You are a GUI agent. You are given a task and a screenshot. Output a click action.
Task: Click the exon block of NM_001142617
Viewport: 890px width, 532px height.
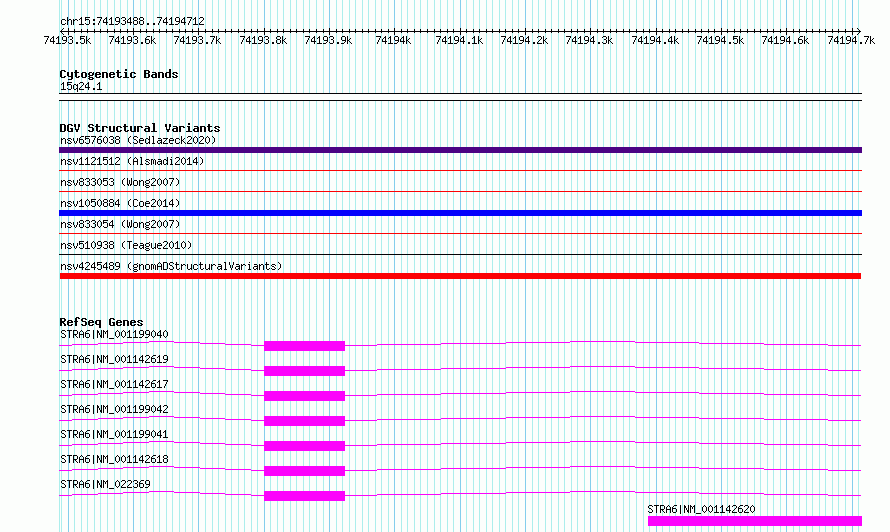coord(304,396)
